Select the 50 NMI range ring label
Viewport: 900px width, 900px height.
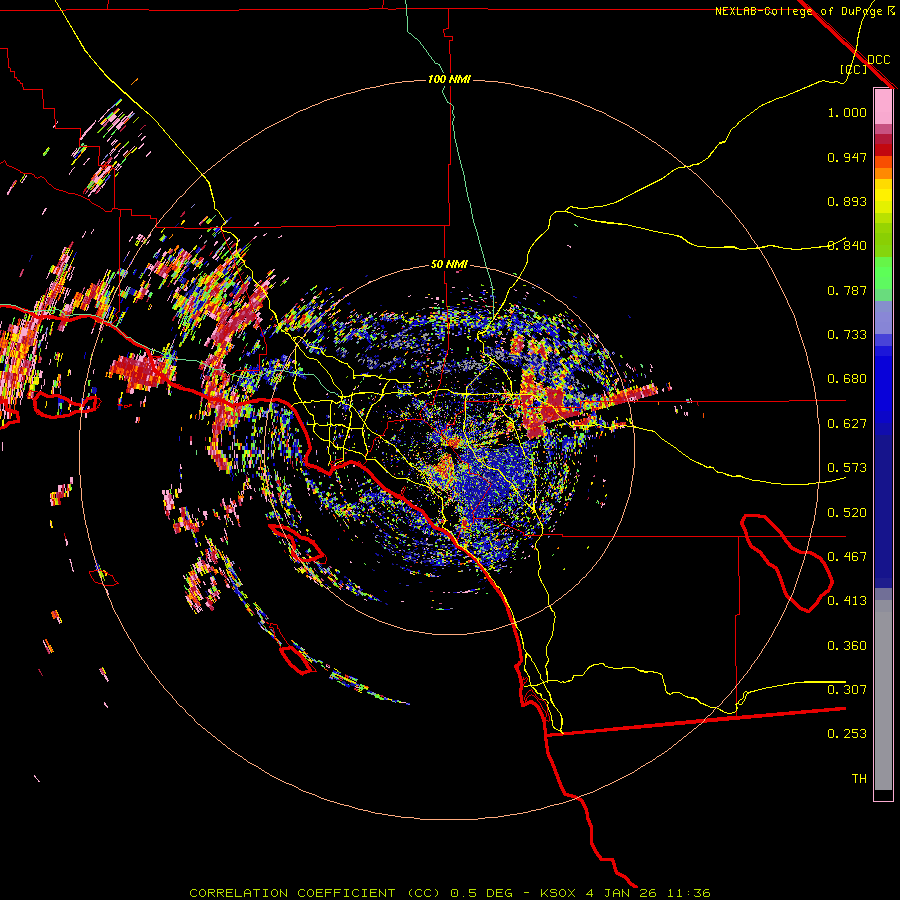pyautogui.click(x=449, y=264)
